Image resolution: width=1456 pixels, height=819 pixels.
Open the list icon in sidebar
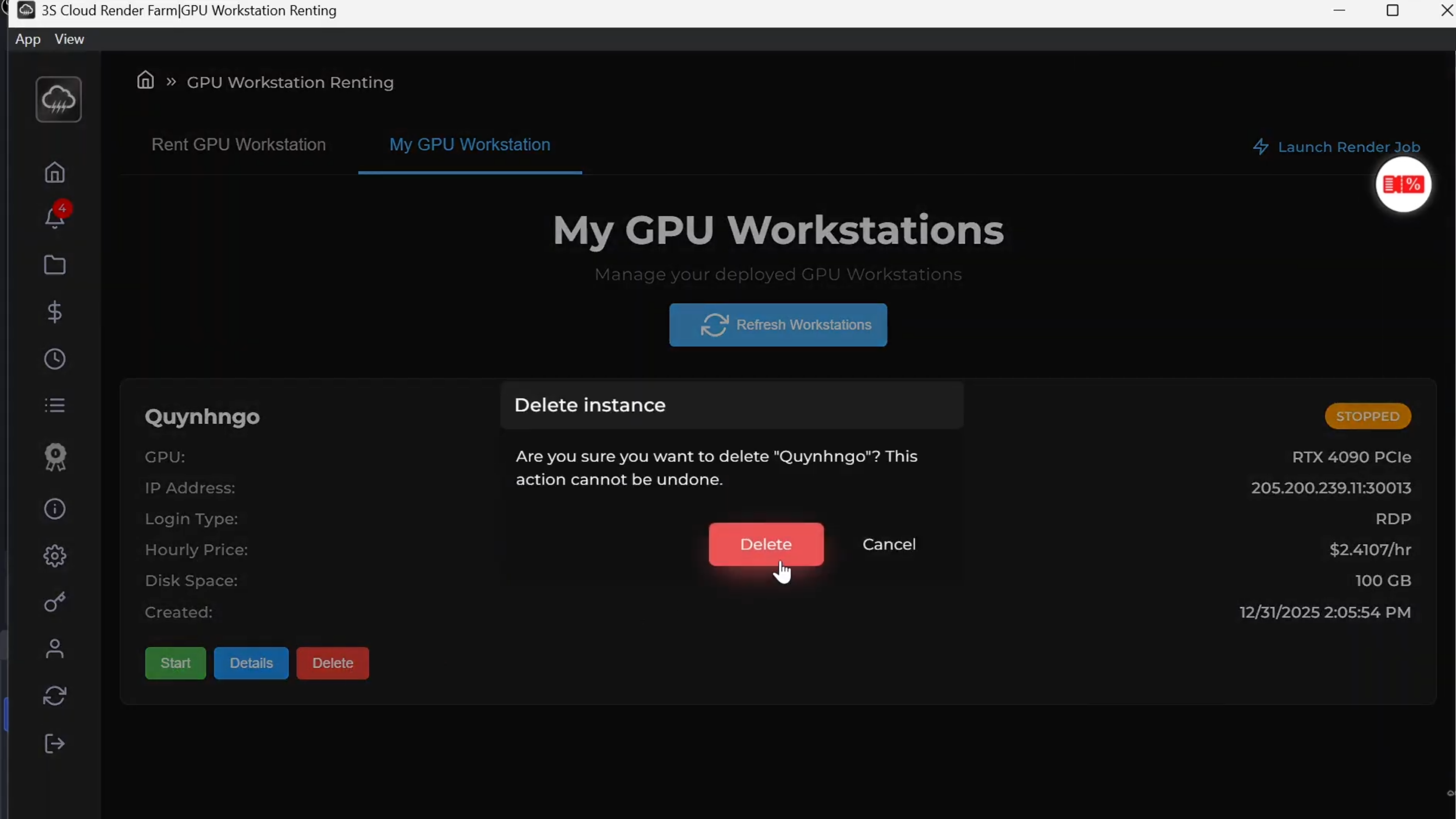(55, 405)
